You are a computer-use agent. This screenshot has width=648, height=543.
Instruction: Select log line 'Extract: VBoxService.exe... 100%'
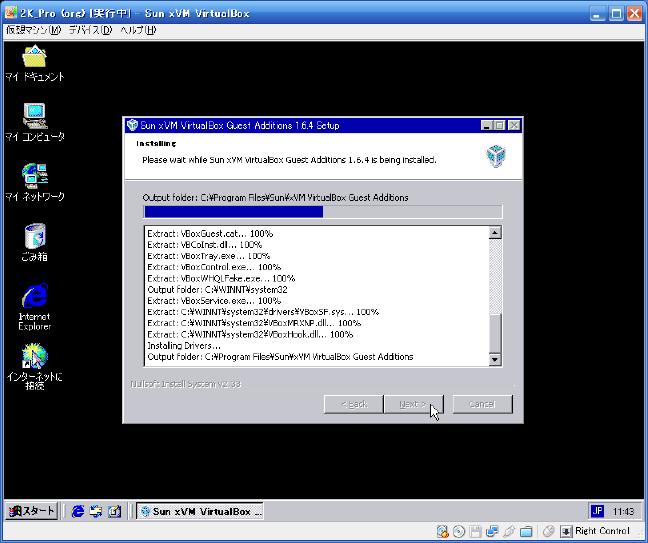point(214,300)
